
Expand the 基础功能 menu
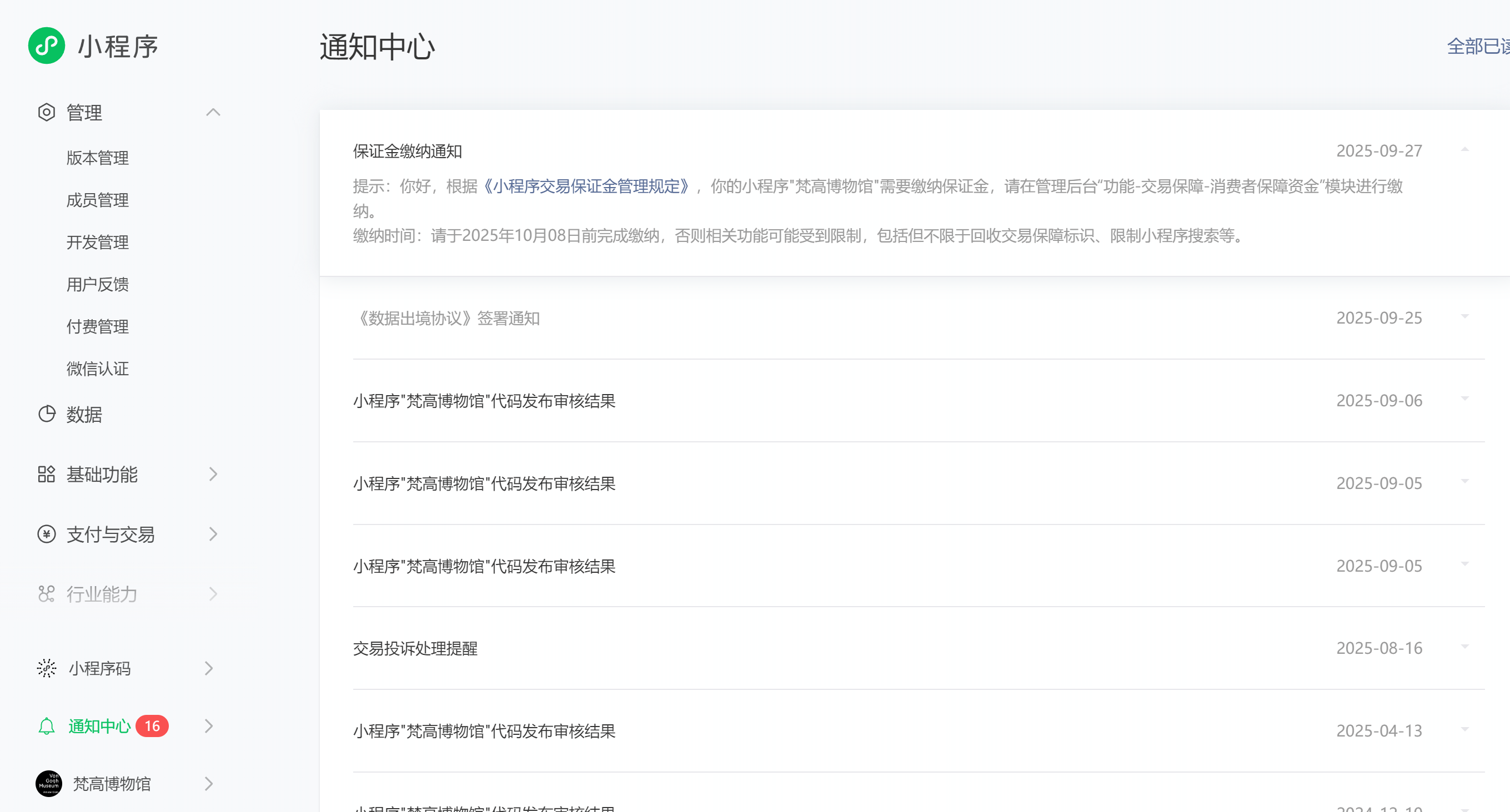(213, 474)
